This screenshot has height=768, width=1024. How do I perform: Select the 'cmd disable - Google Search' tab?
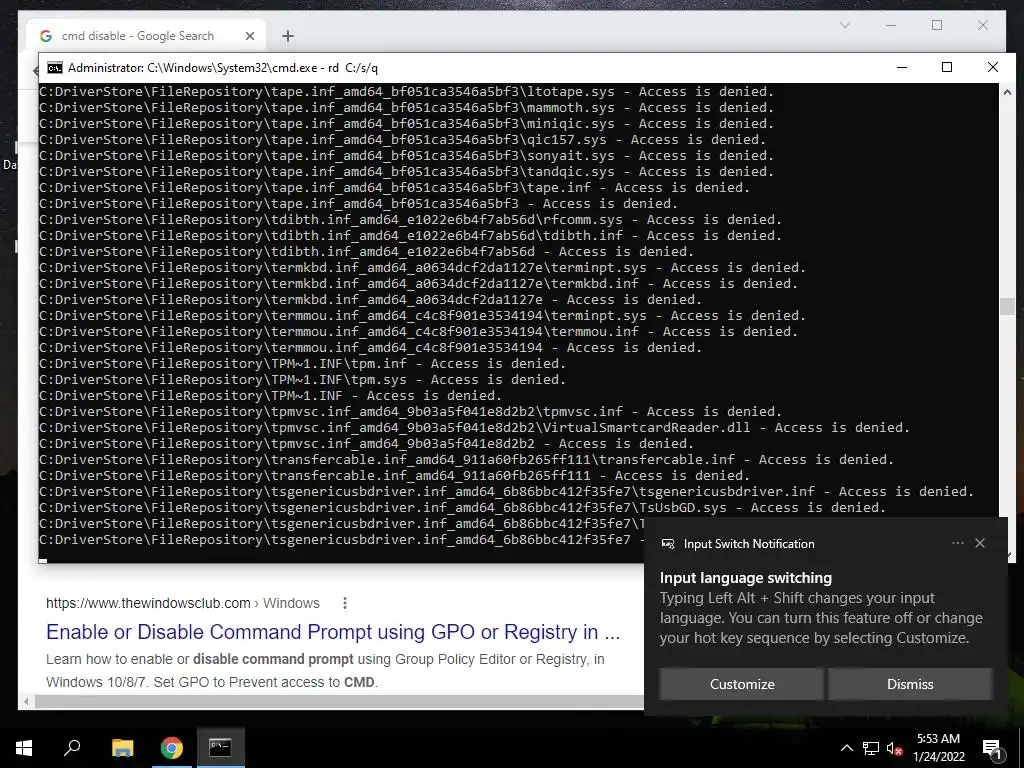coord(146,36)
